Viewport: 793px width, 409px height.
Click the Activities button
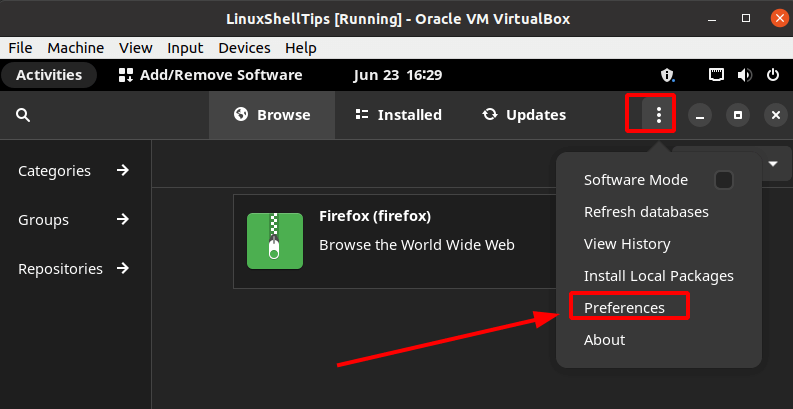coord(49,75)
